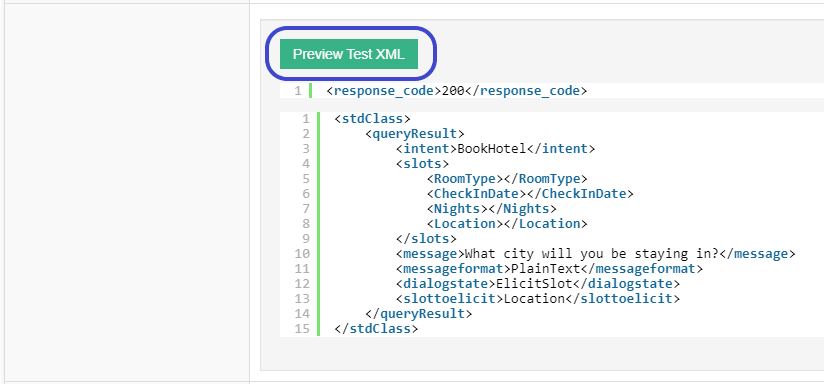Select the response_code line of XML
The image size is (824, 384).
(457, 91)
